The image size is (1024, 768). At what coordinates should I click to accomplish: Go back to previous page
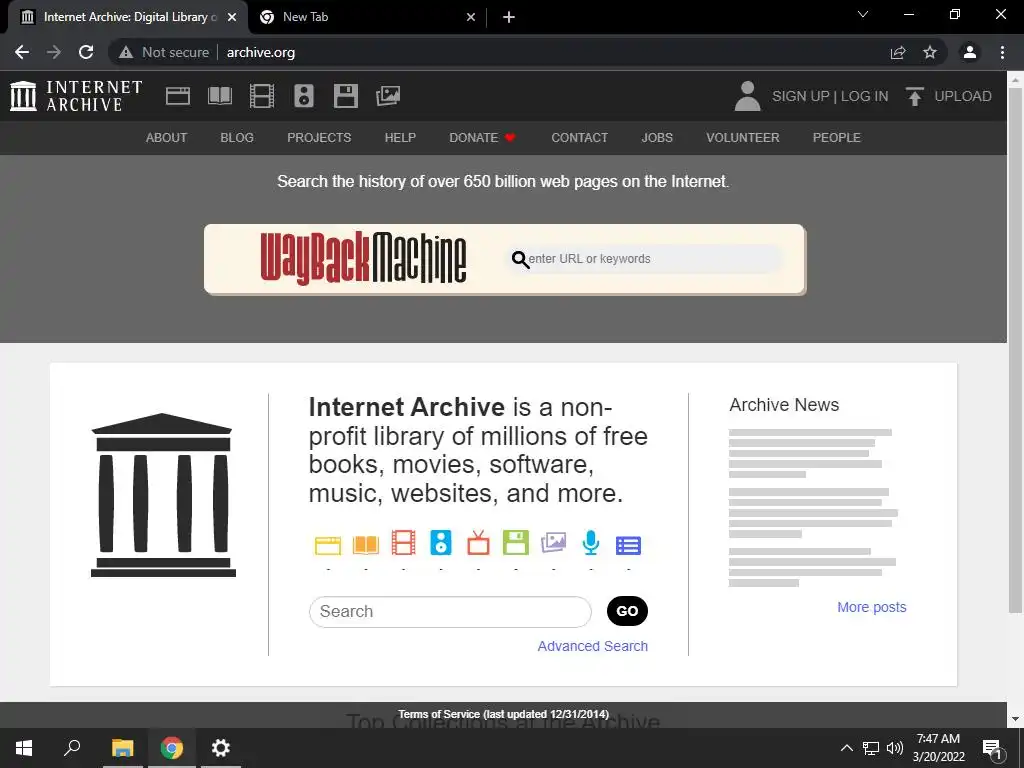point(22,52)
